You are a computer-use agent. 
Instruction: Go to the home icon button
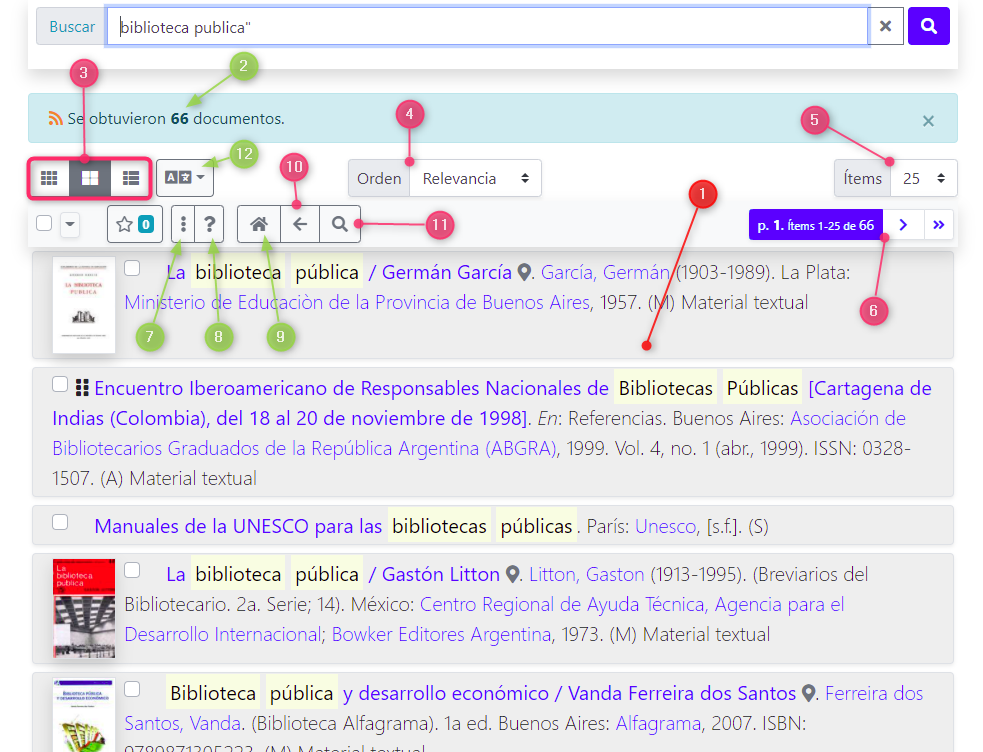[259, 224]
